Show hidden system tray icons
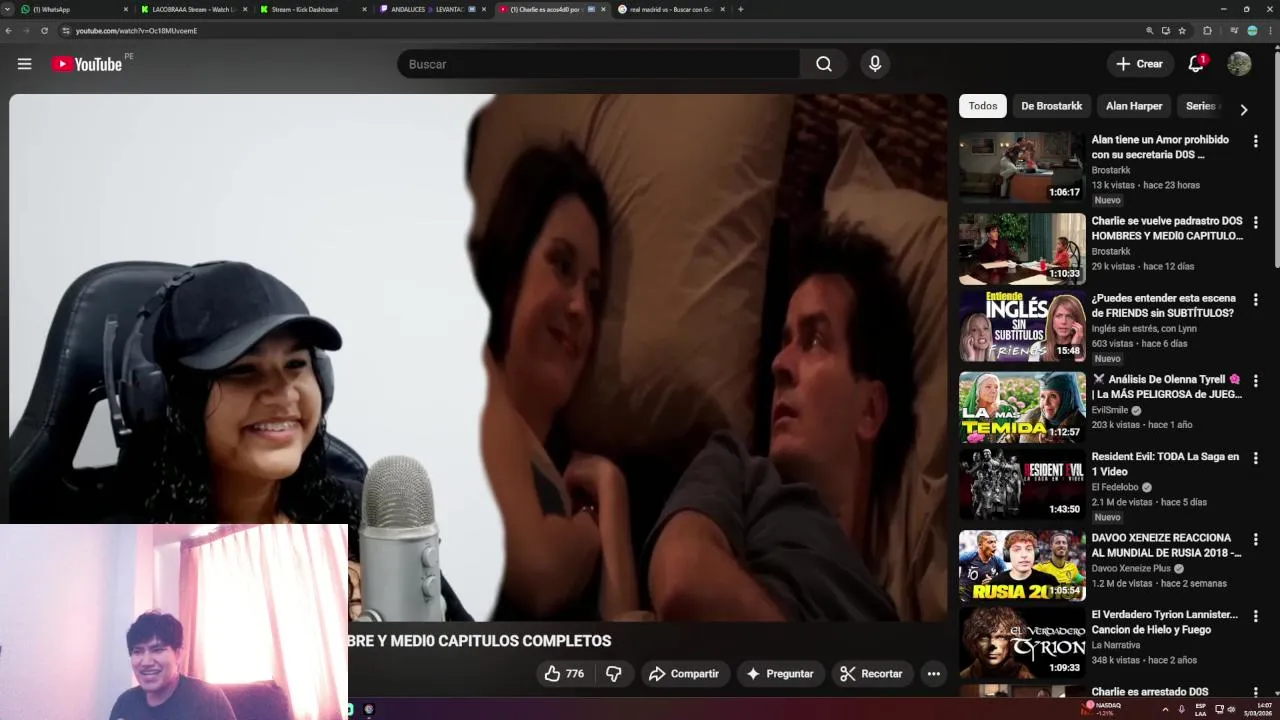The height and width of the screenshot is (720, 1280). [x=1165, y=709]
